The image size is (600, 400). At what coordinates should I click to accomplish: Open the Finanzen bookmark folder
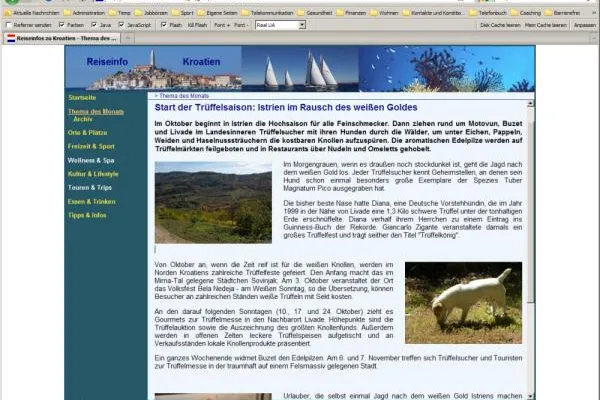(x=351, y=13)
